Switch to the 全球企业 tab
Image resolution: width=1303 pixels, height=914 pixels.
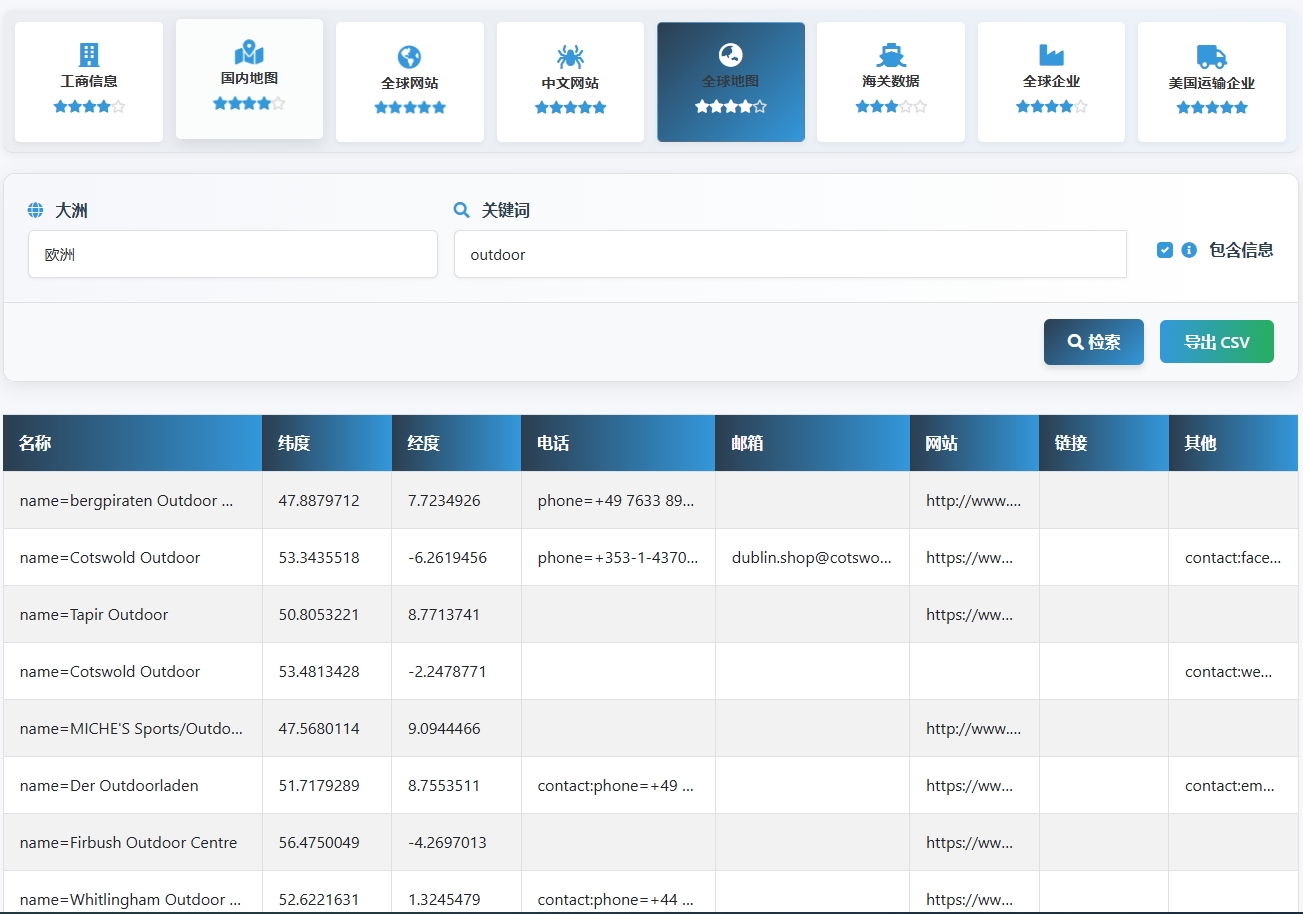1051,82
